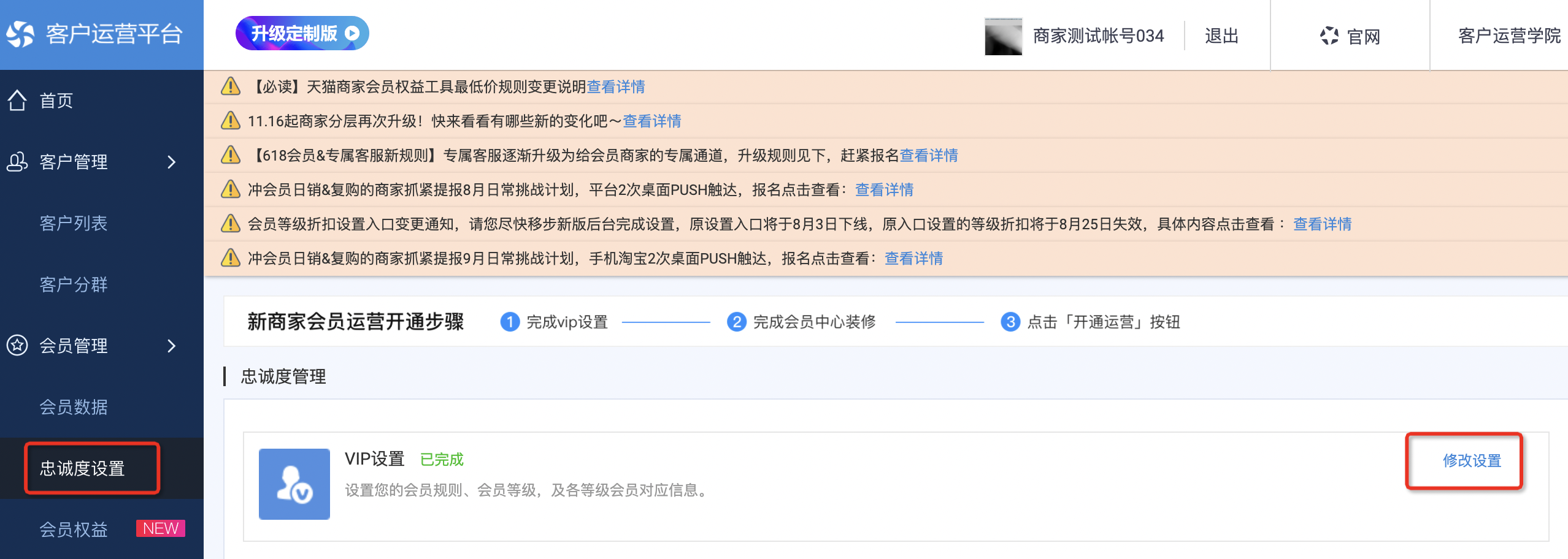Click step 3 circle 点击开通运营按钮
The height and width of the screenshot is (559, 1568).
coord(1010,322)
